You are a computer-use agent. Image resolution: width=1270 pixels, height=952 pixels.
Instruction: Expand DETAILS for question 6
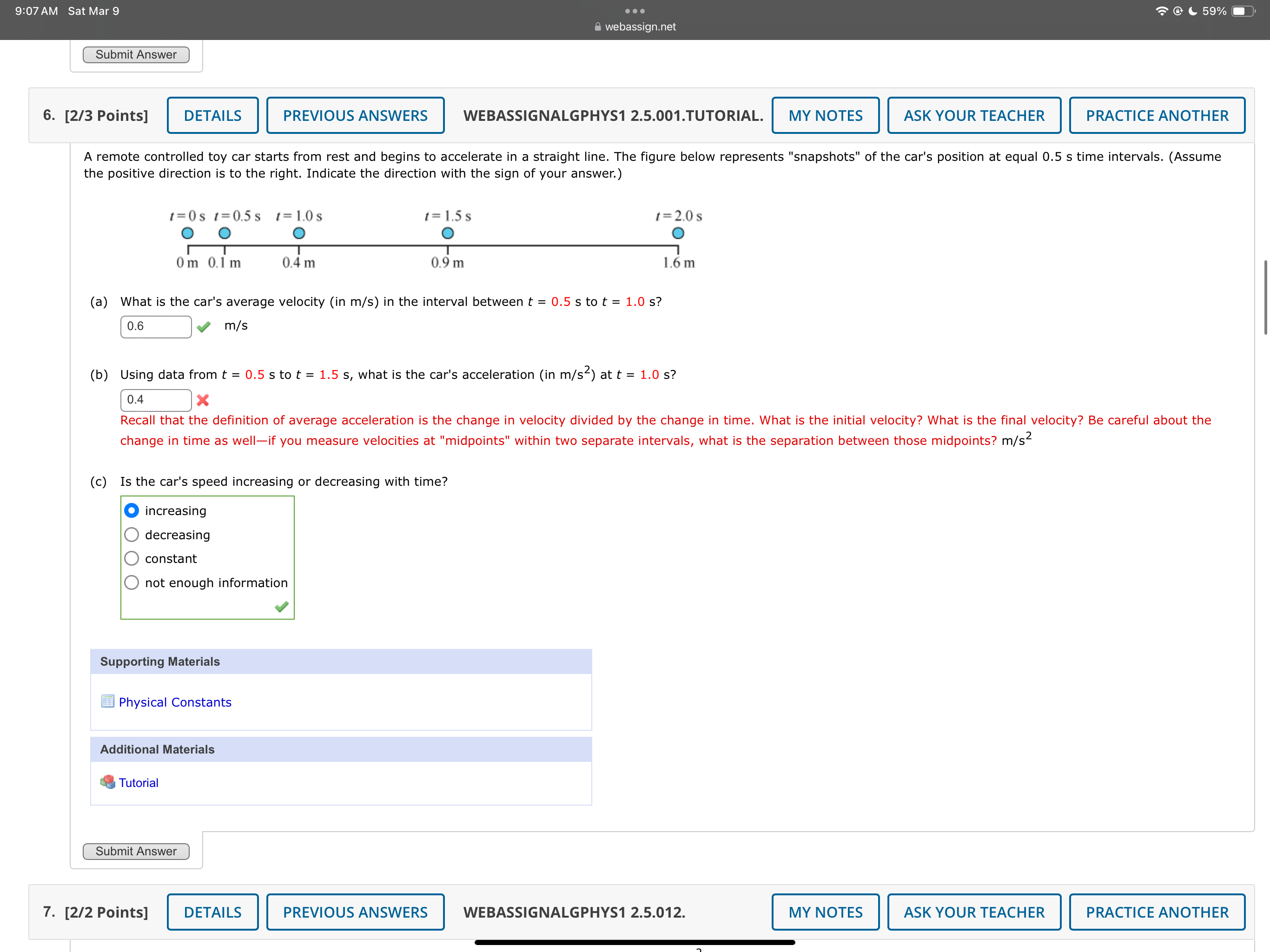pos(212,115)
